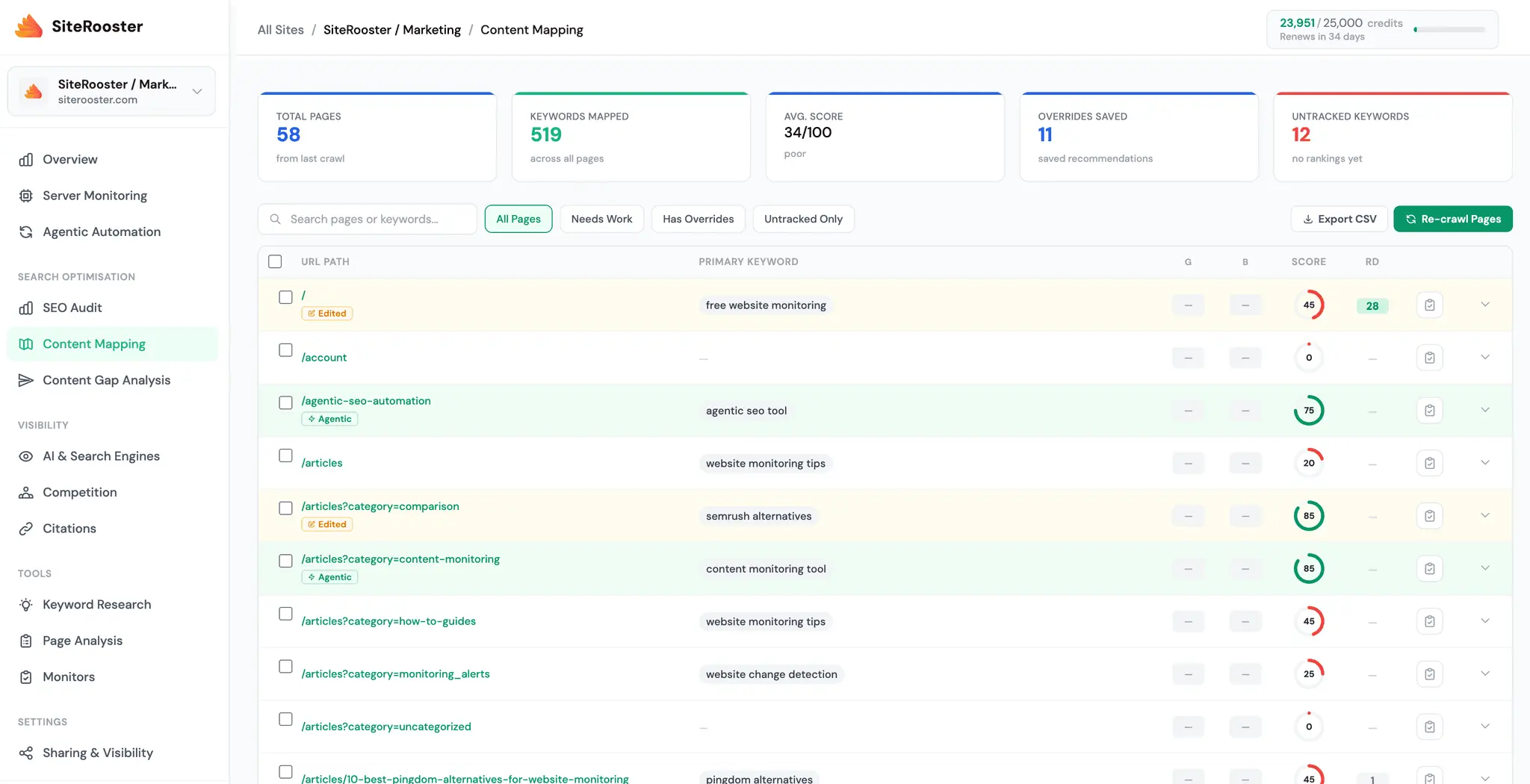1530x784 pixels.
Task: Click the Export CSV button
Action: (x=1339, y=219)
